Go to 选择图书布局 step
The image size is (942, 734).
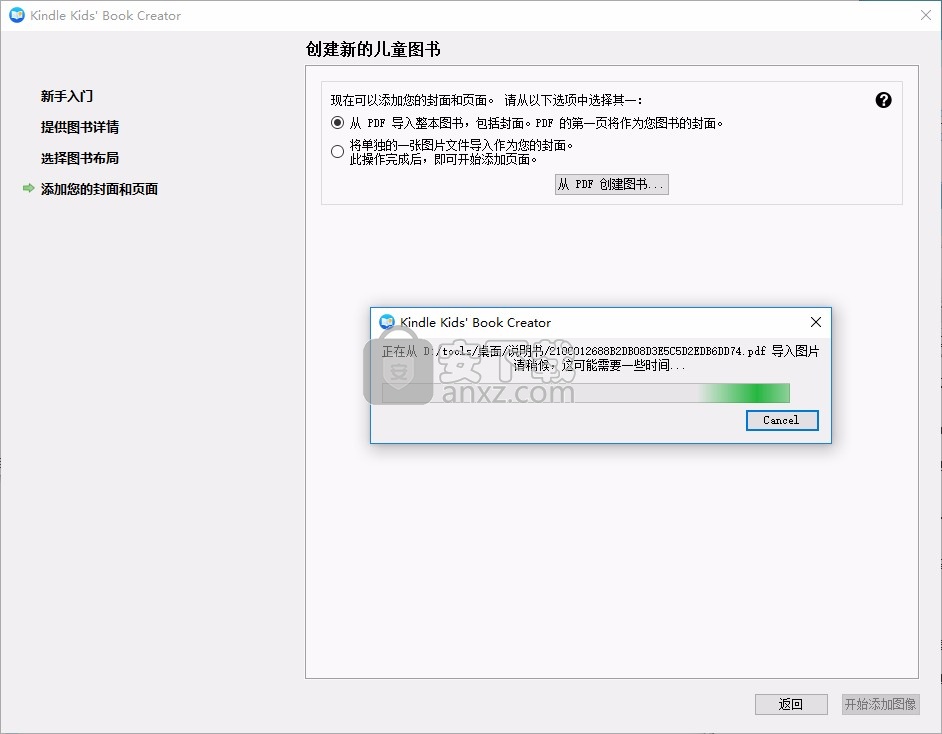pyautogui.click(x=80, y=158)
